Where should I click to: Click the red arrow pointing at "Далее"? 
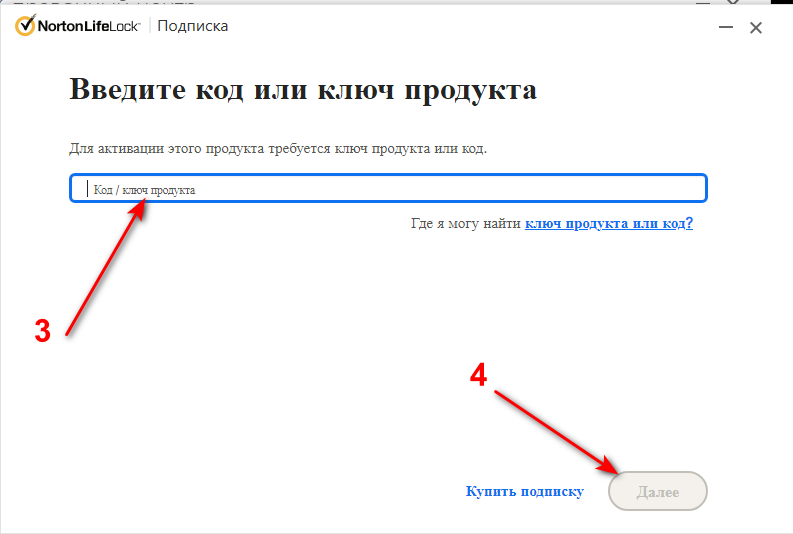[555, 429]
